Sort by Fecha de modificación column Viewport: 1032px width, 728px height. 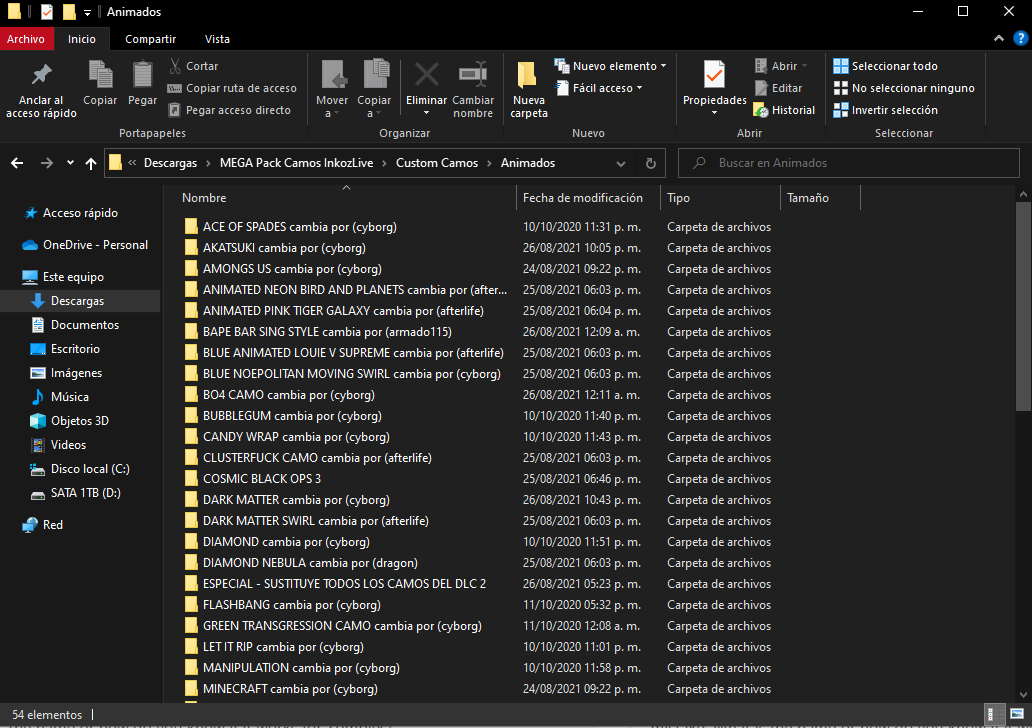coord(582,197)
